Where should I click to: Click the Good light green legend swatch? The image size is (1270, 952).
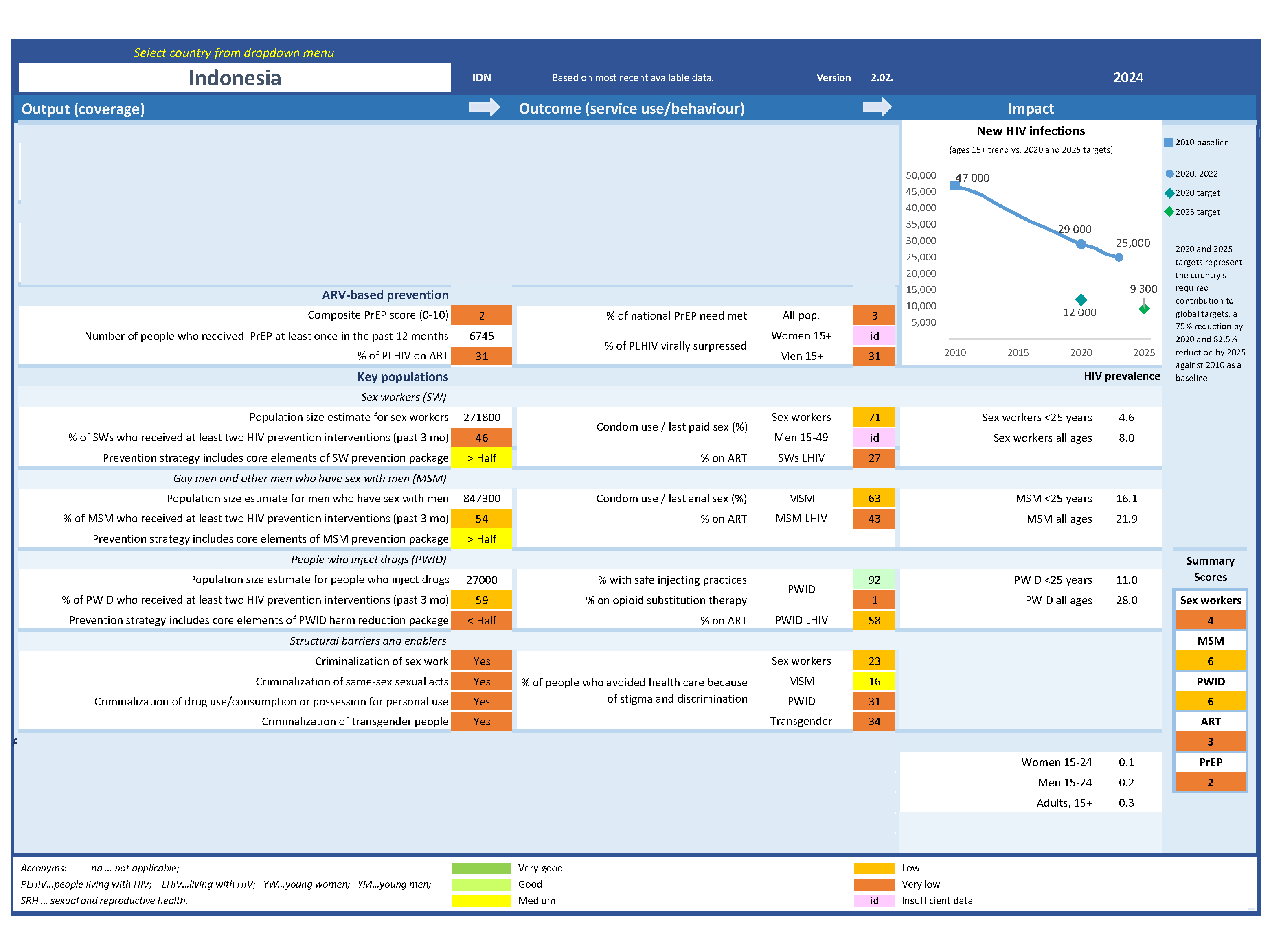pyautogui.click(x=481, y=885)
